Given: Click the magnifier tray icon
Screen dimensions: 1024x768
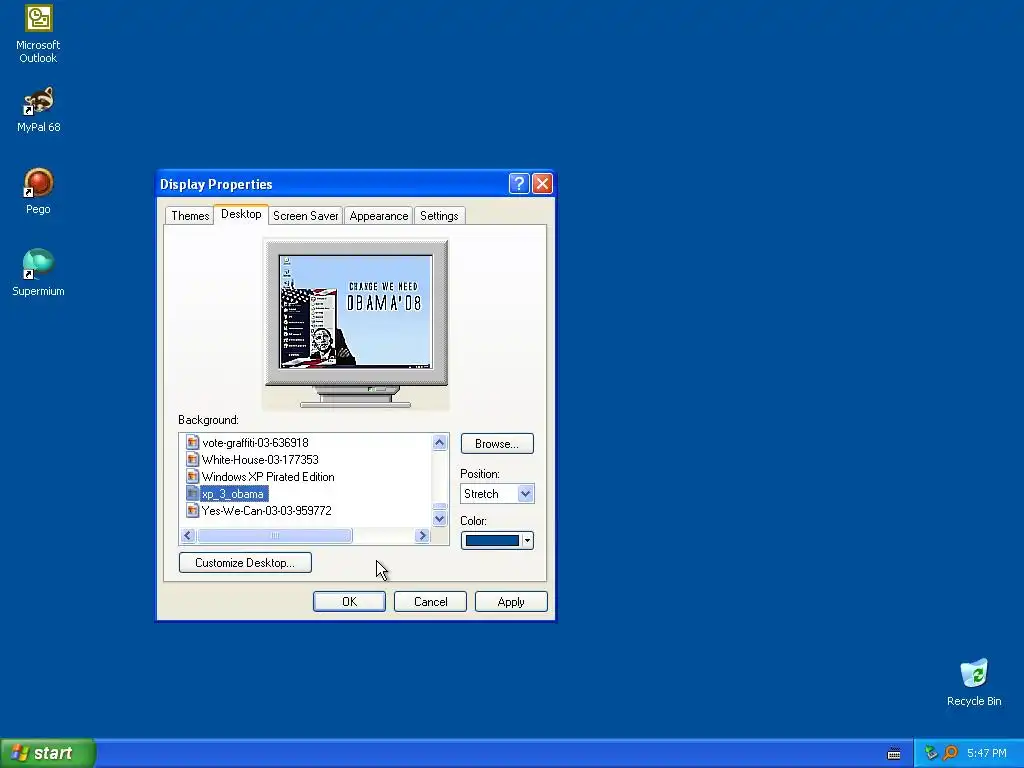Looking at the screenshot, I should 950,753.
